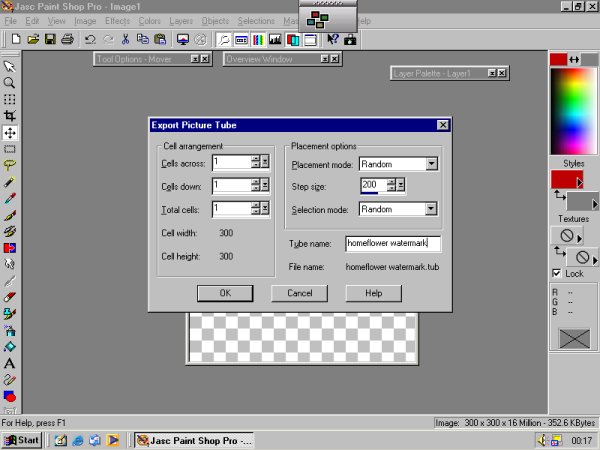Increase Cells across with up arrow
The width and height of the screenshot is (600, 450).
[x=256, y=158]
